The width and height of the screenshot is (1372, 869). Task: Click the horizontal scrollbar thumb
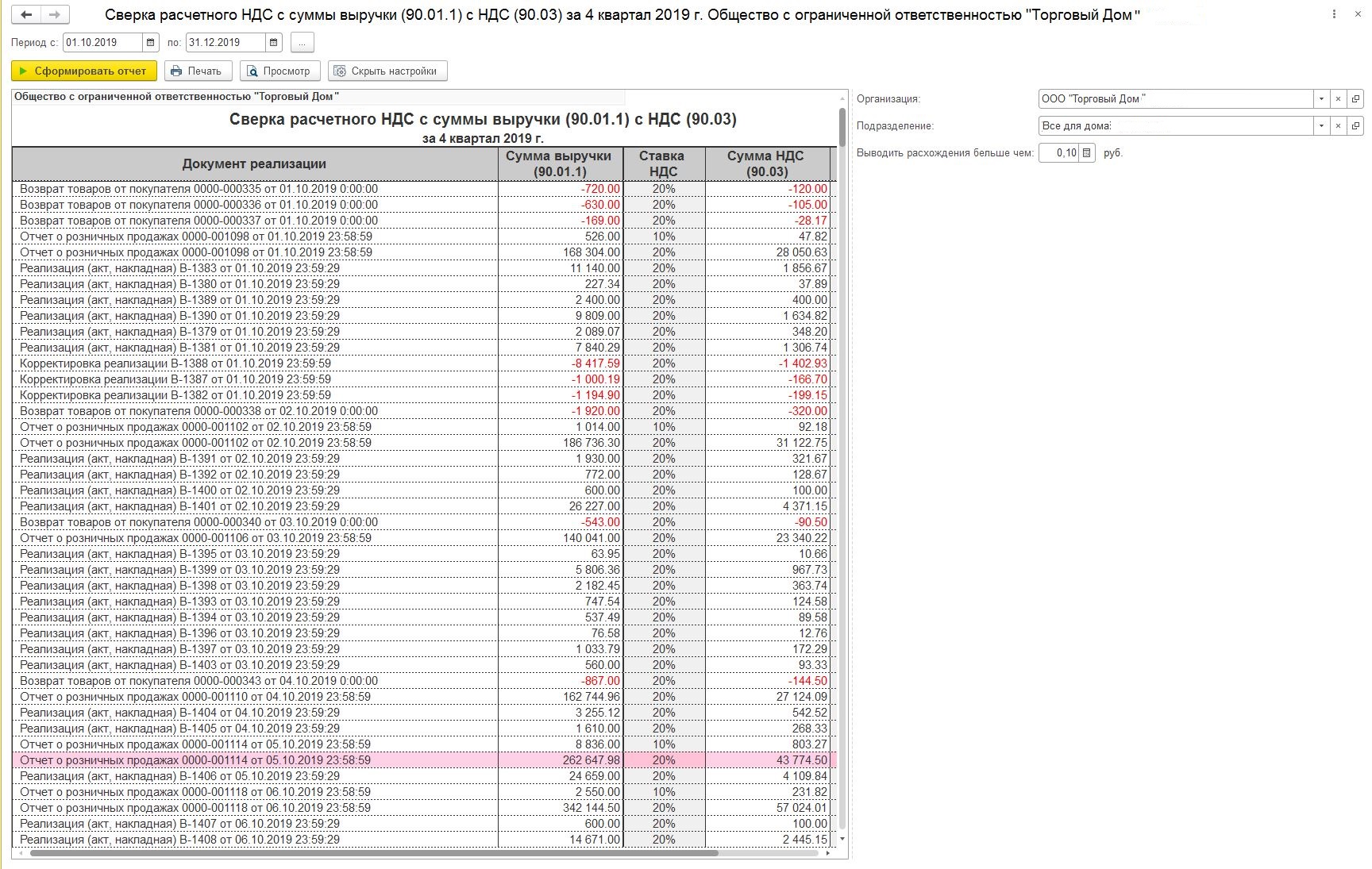coord(373,853)
